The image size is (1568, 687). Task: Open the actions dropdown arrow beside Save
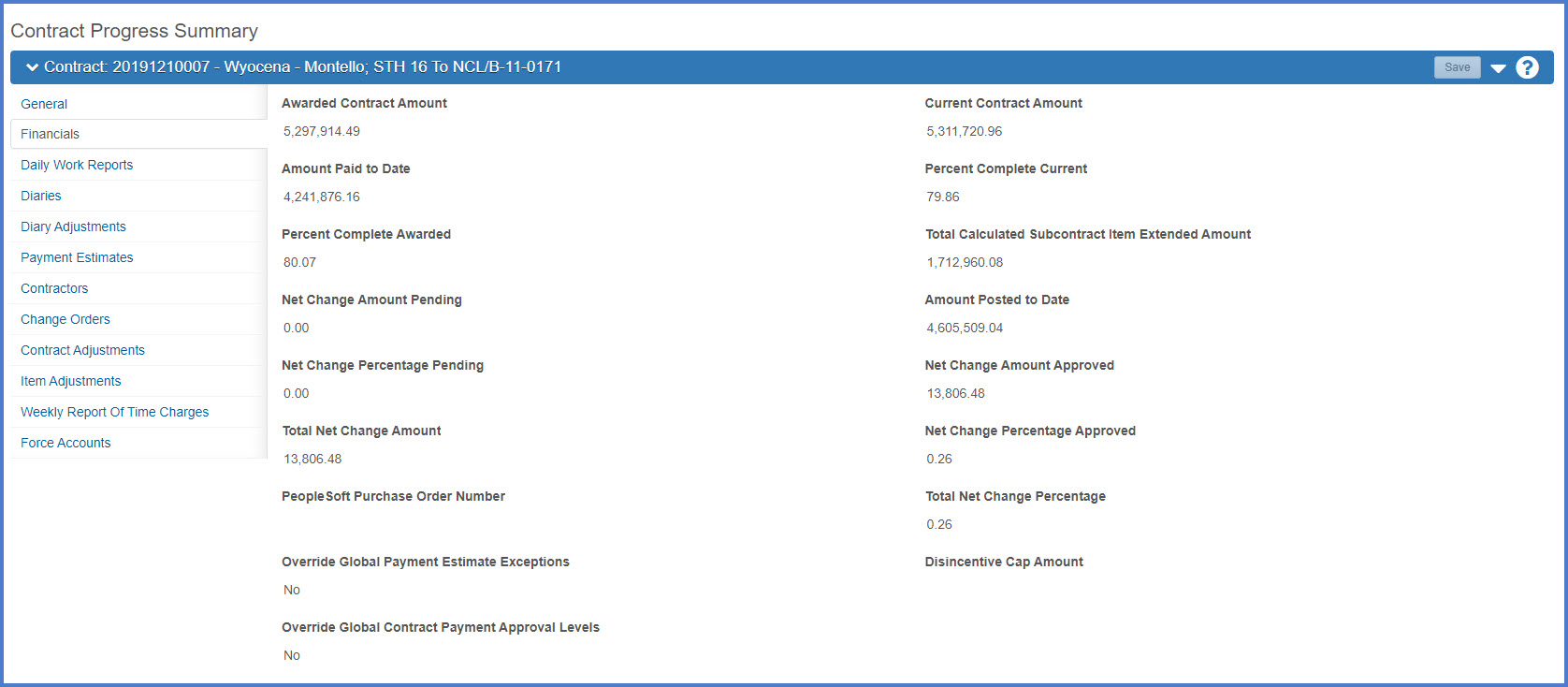tap(1498, 68)
